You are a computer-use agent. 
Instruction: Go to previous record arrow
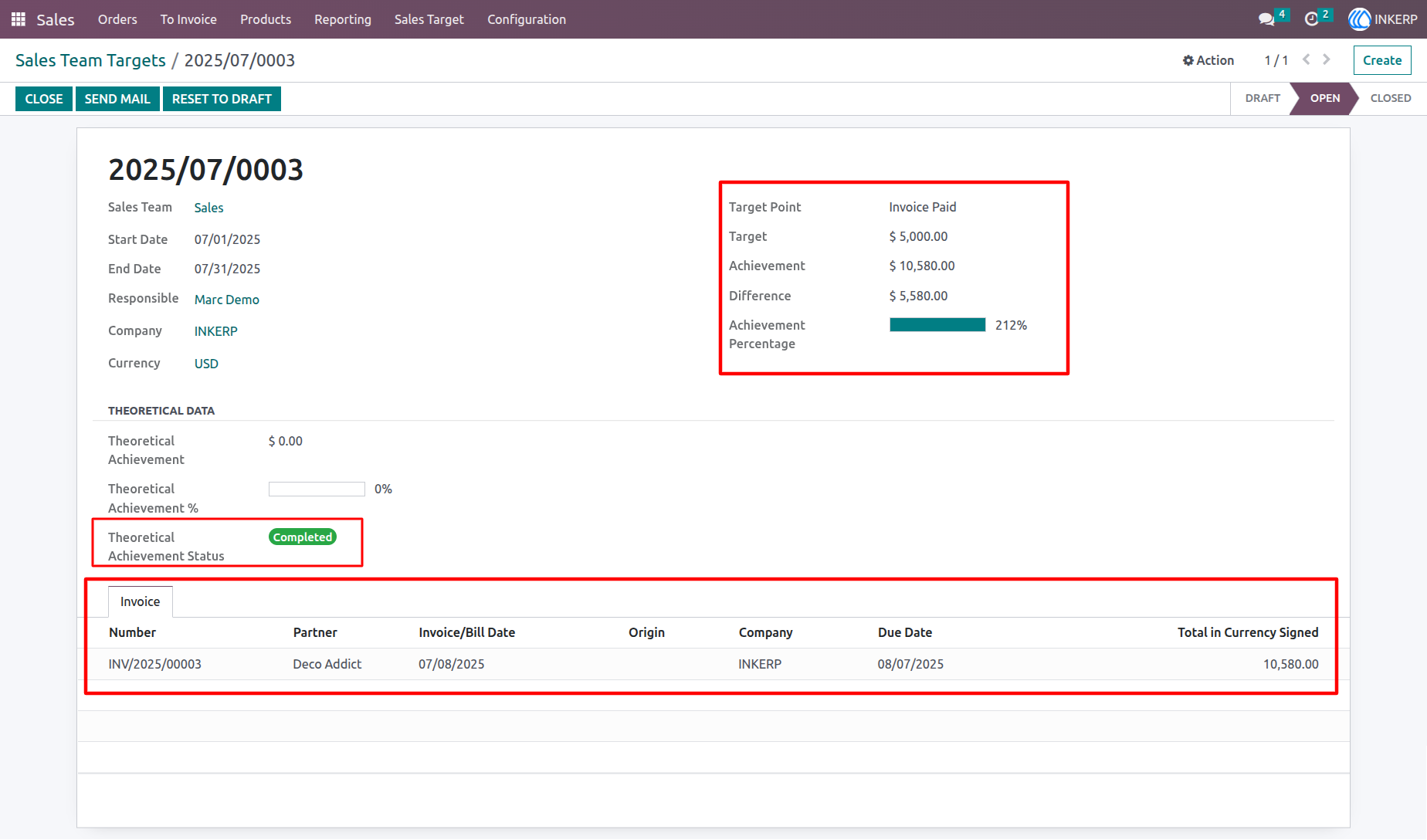[1307, 59]
